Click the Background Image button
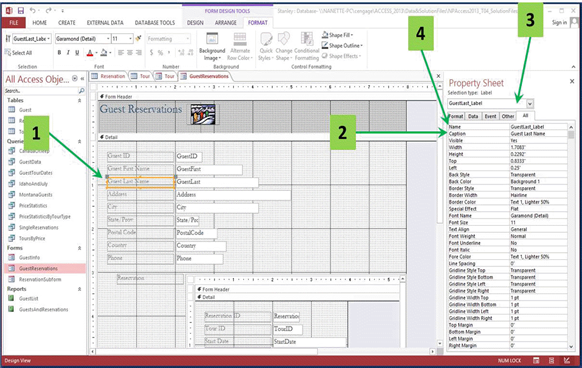This screenshot has width=582, height=368. [x=212, y=47]
